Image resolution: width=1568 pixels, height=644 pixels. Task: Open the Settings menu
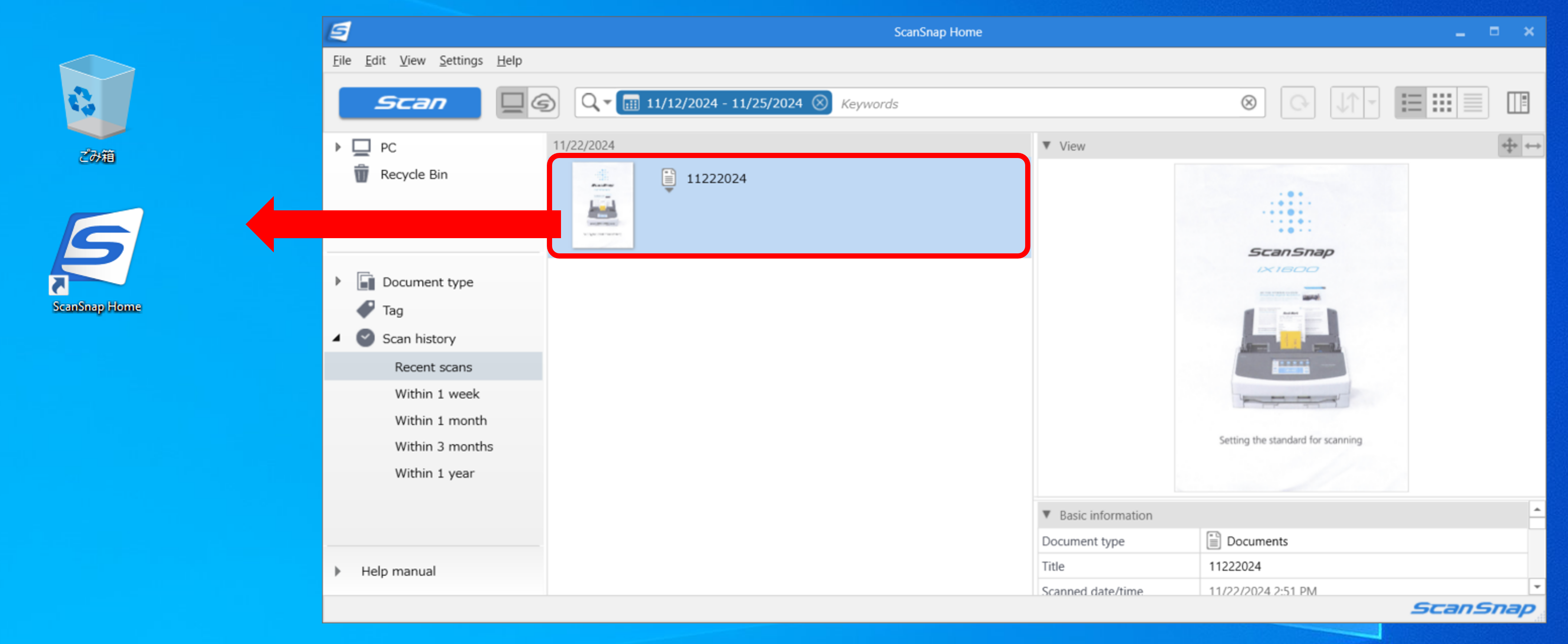pos(461,60)
